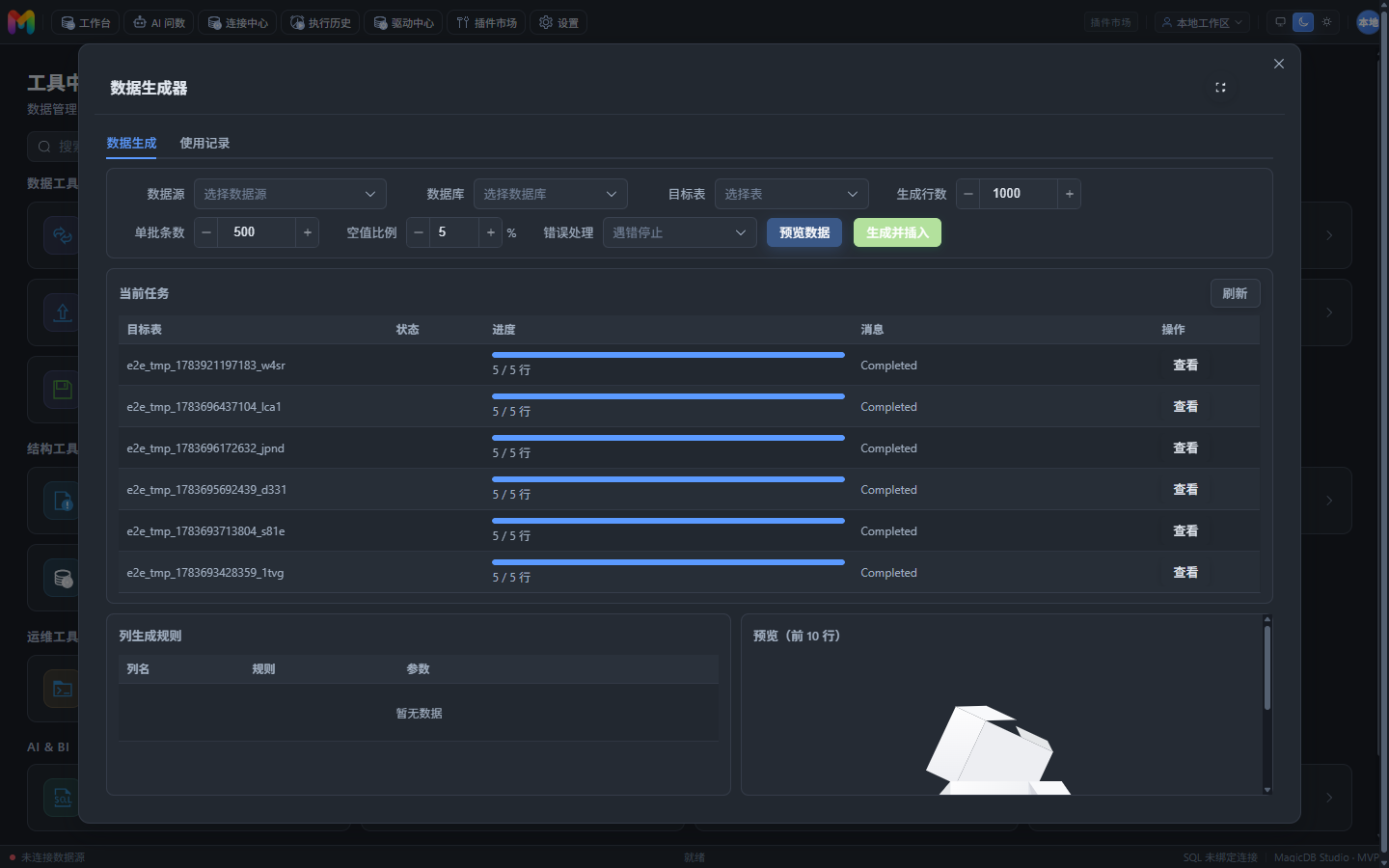Click SQL 未绑定连接 in the status bar
The width and height of the screenshot is (1389, 868).
(x=1220, y=857)
